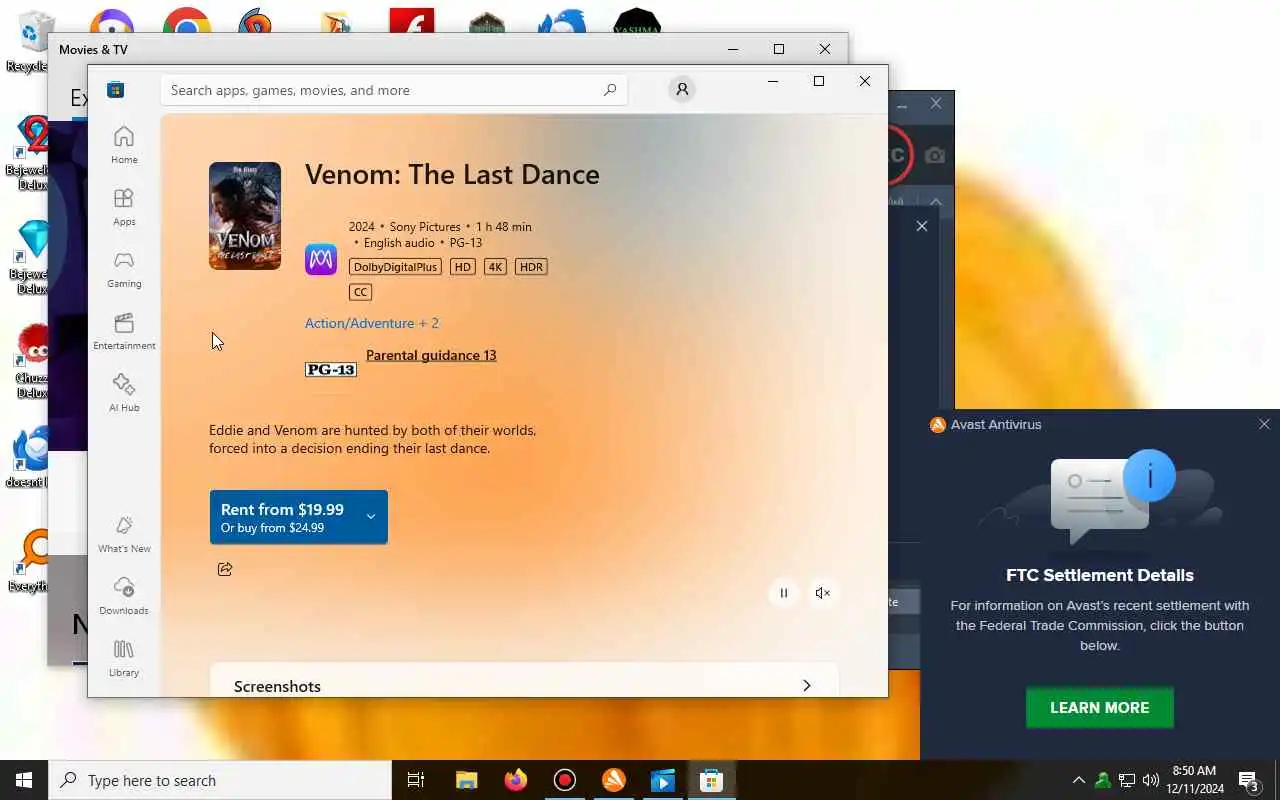Screen dimensions: 1280x800
Task: Open Microsoft Store taskbar icon
Action: tap(712, 780)
